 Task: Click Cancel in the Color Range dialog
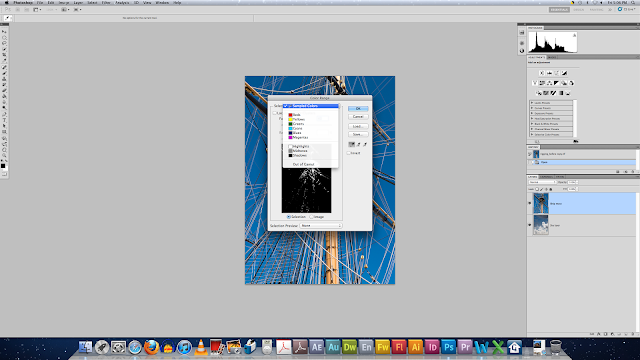tap(358, 117)
